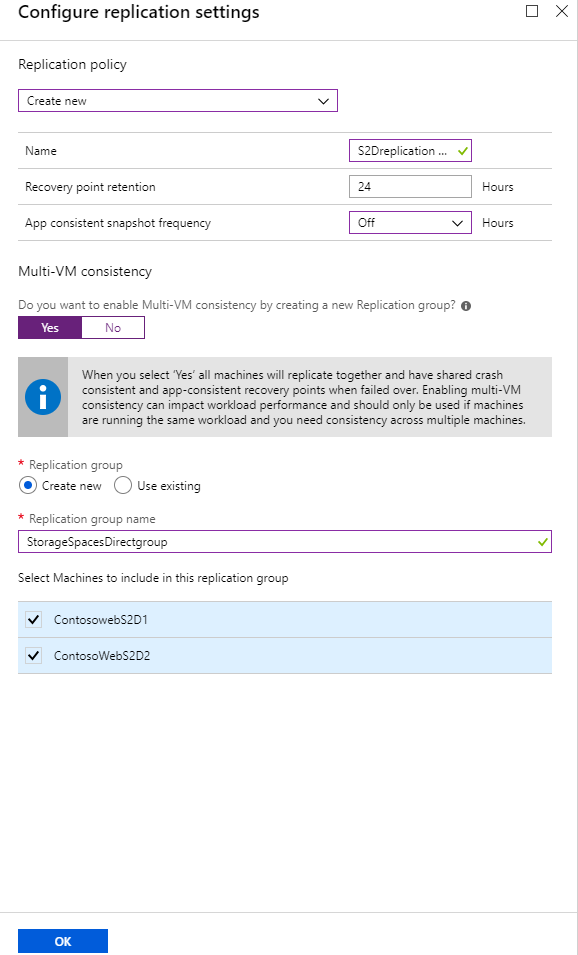Image resolution: width=578 pixels, height=955 pixels.
Task: Select the Use existing replication group option
Action: click(122, 485)
